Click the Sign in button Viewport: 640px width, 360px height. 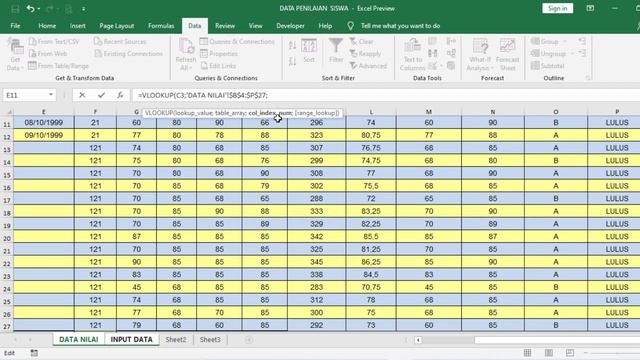coord(558,9)
